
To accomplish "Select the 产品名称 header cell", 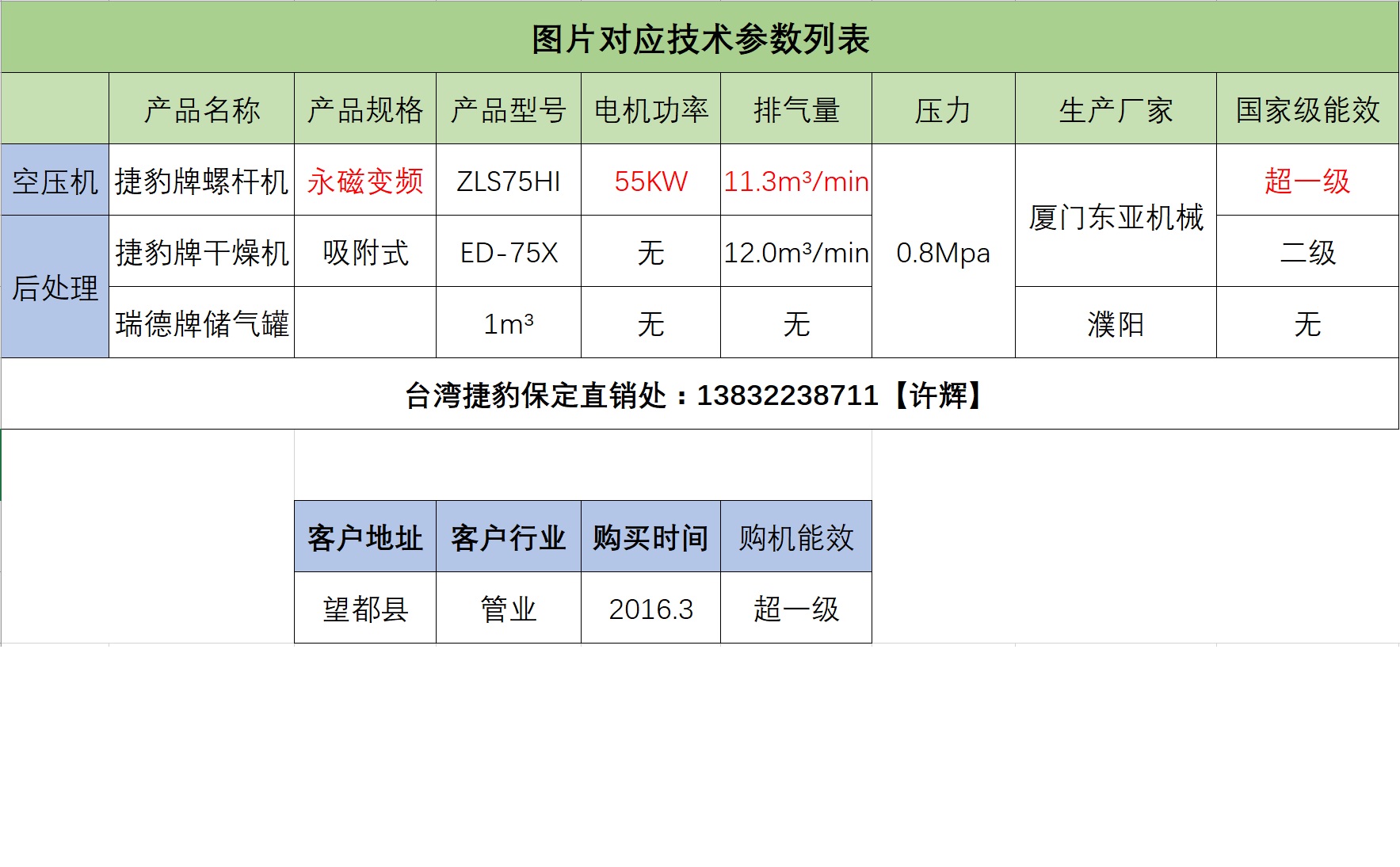I will [201, 109].
